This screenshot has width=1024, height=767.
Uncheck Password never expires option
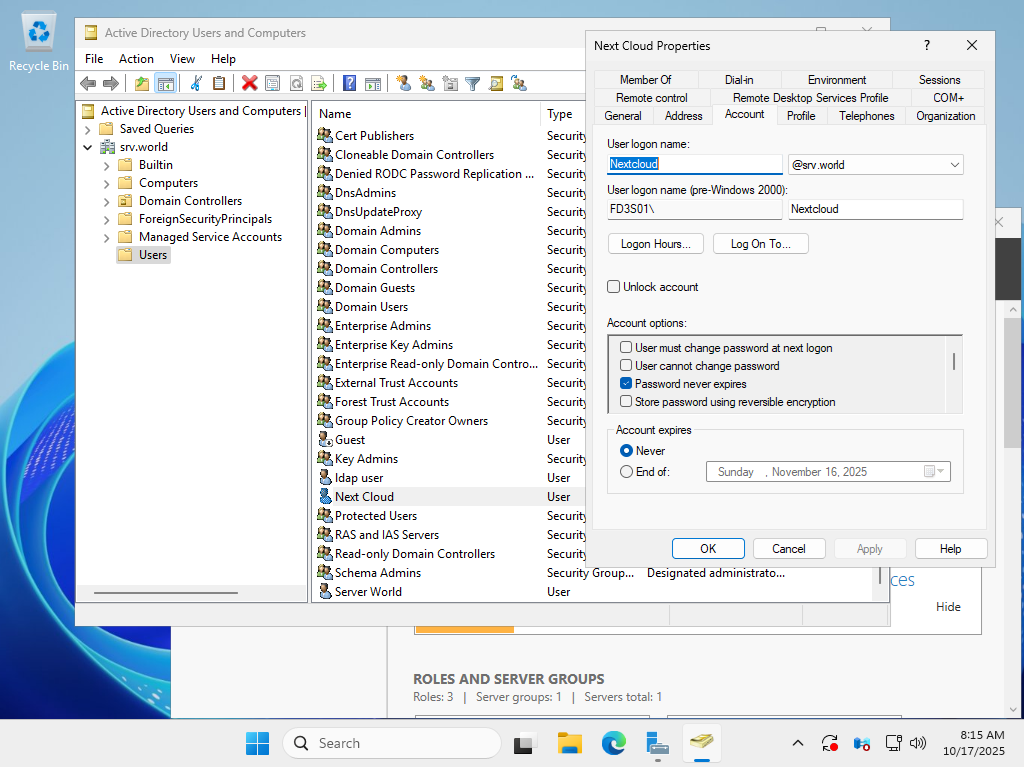coord(626,384)
